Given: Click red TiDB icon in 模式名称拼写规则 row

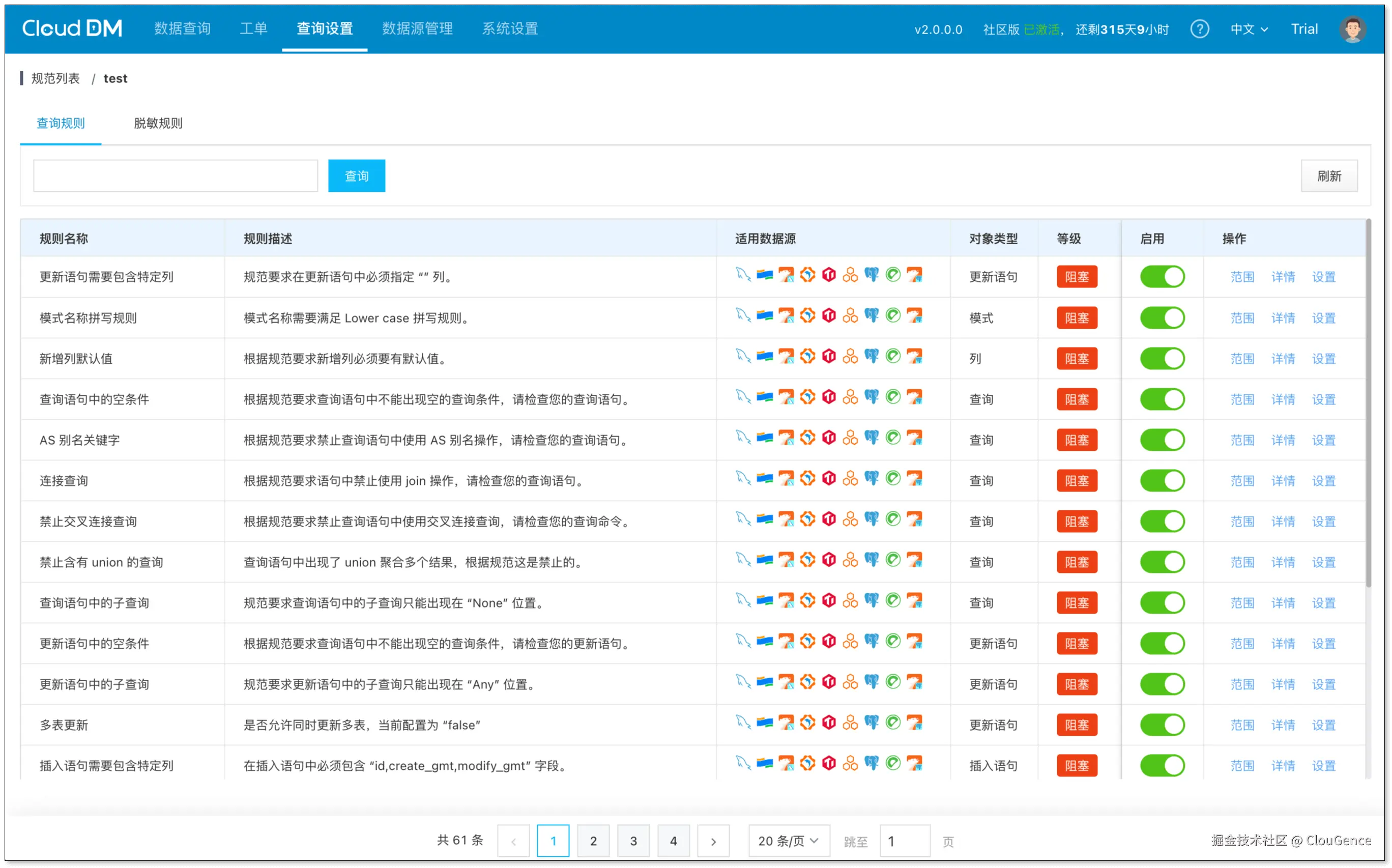Looking at the screenshot, I should click(828, 315).
